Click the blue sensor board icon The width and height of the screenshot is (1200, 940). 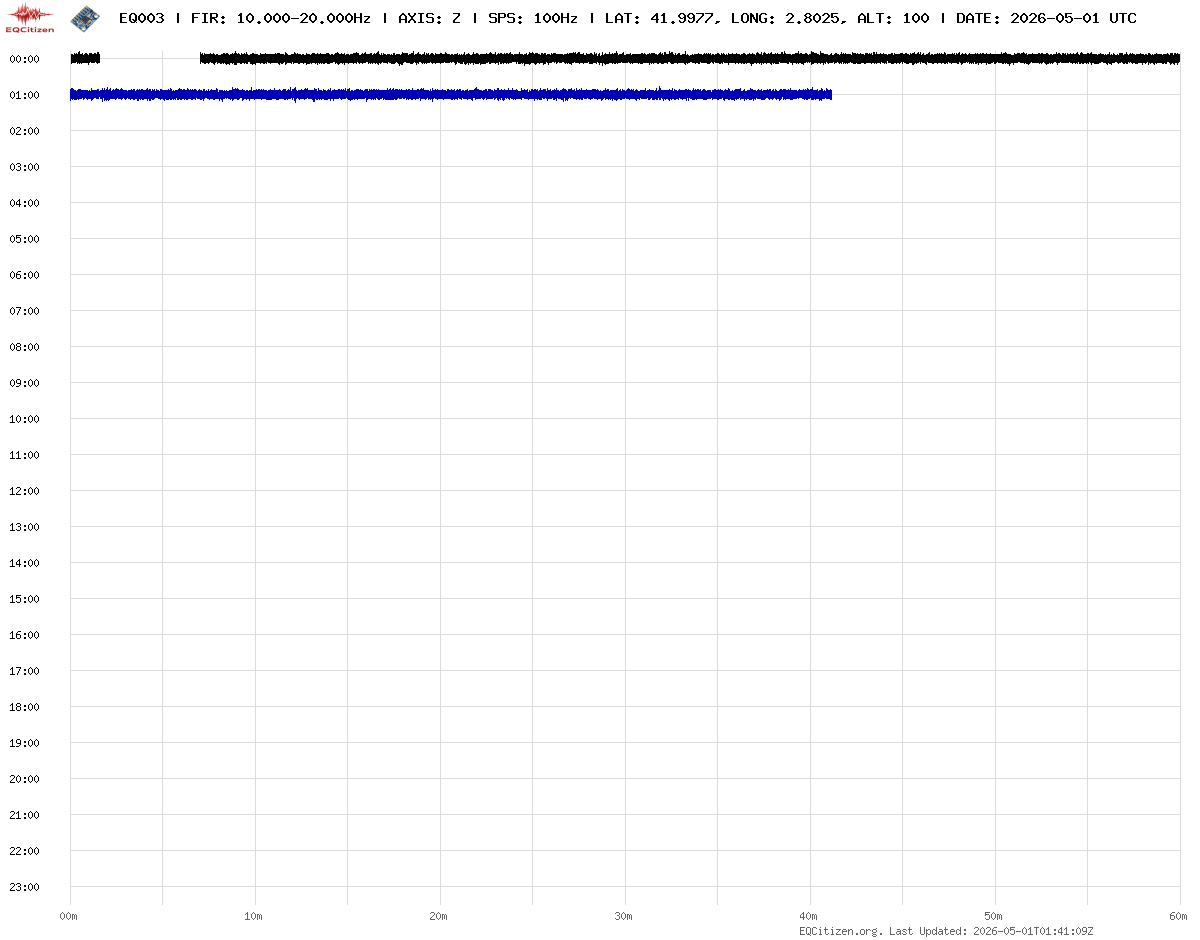[x=84, y=17]
